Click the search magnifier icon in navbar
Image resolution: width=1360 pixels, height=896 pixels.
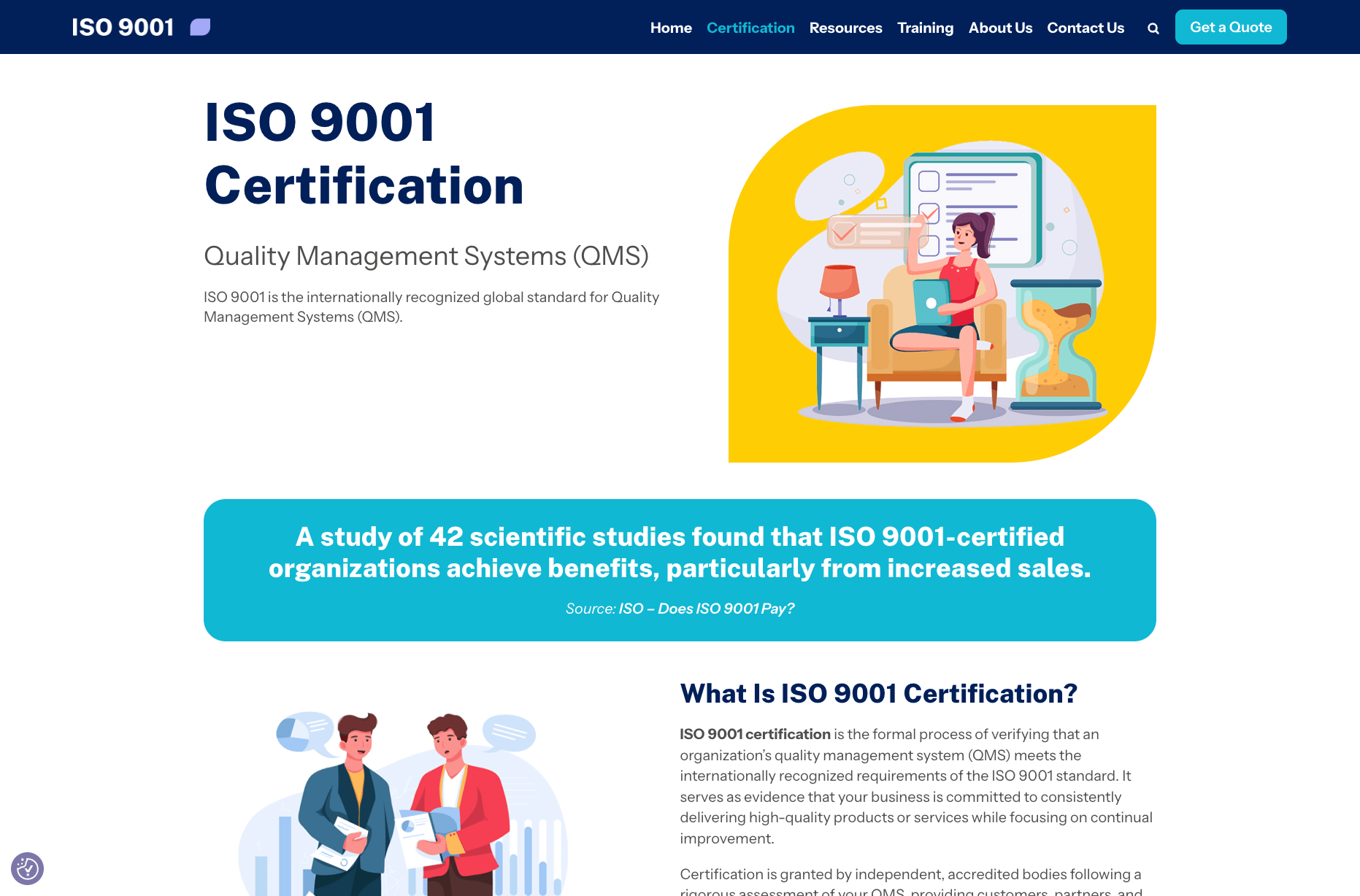point(1153,28)
